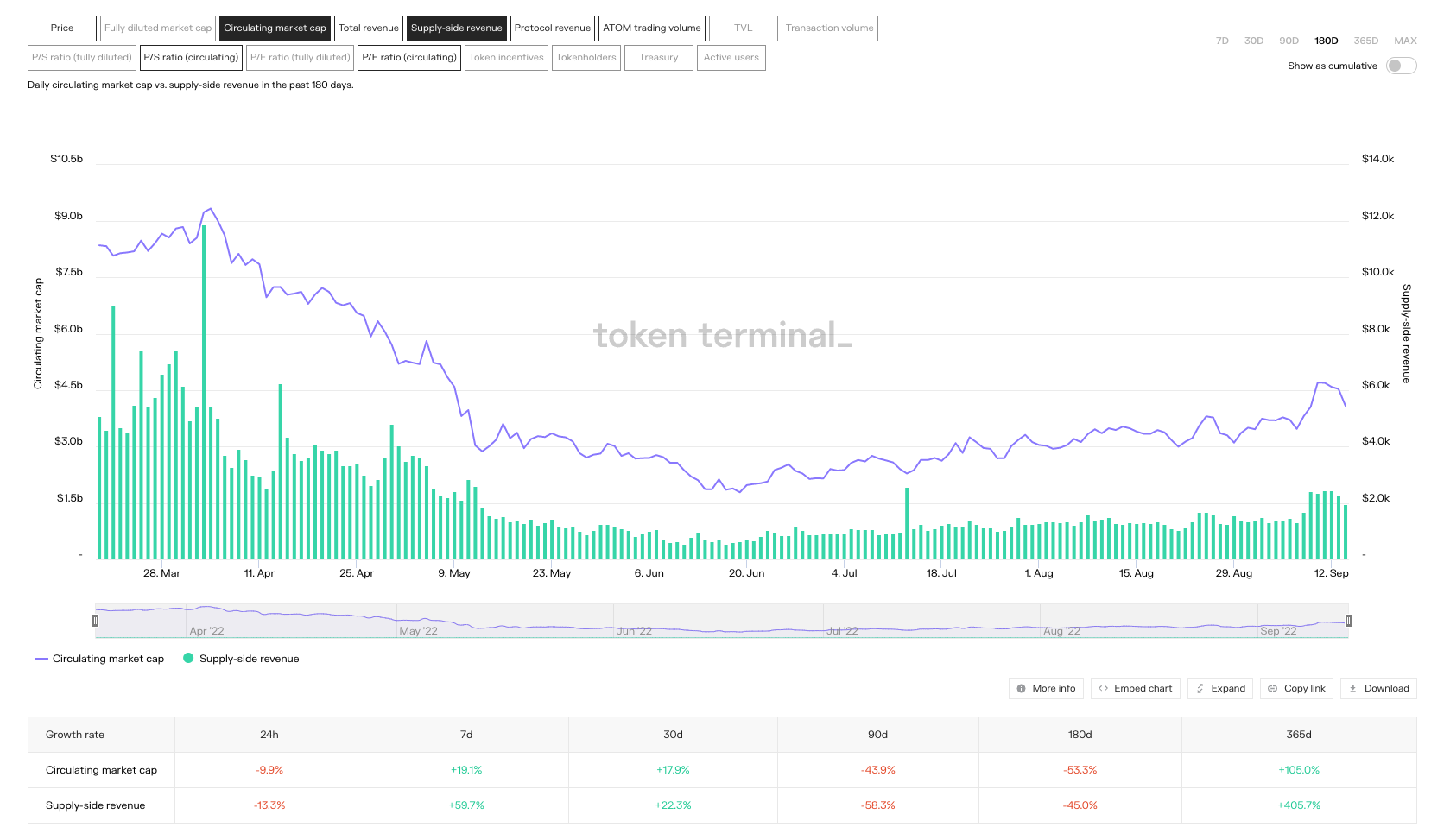1444x840 pixels.
Task: Click the purple Circulating market cap legend line
Action: pyautogui.click(x=41, y=659)
